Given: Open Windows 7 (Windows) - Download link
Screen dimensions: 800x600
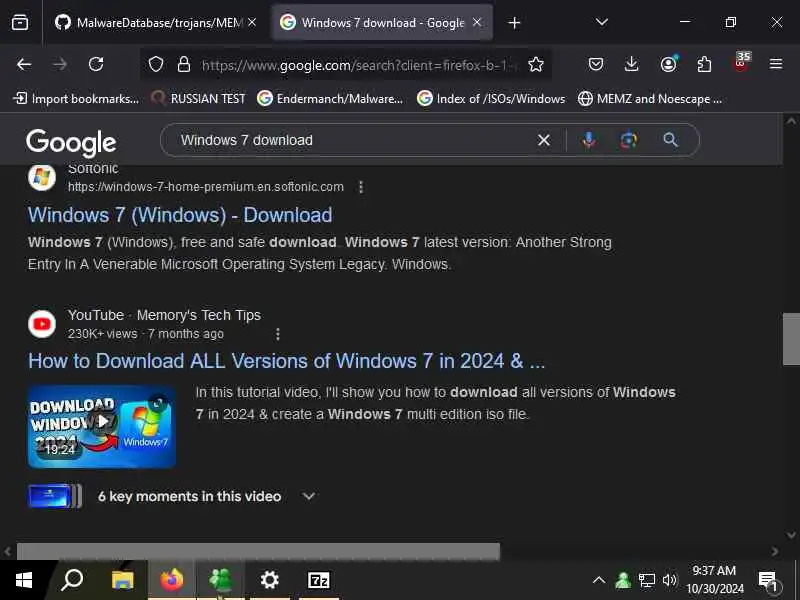Looking at the screenshot, I should [x=180, y=215].
